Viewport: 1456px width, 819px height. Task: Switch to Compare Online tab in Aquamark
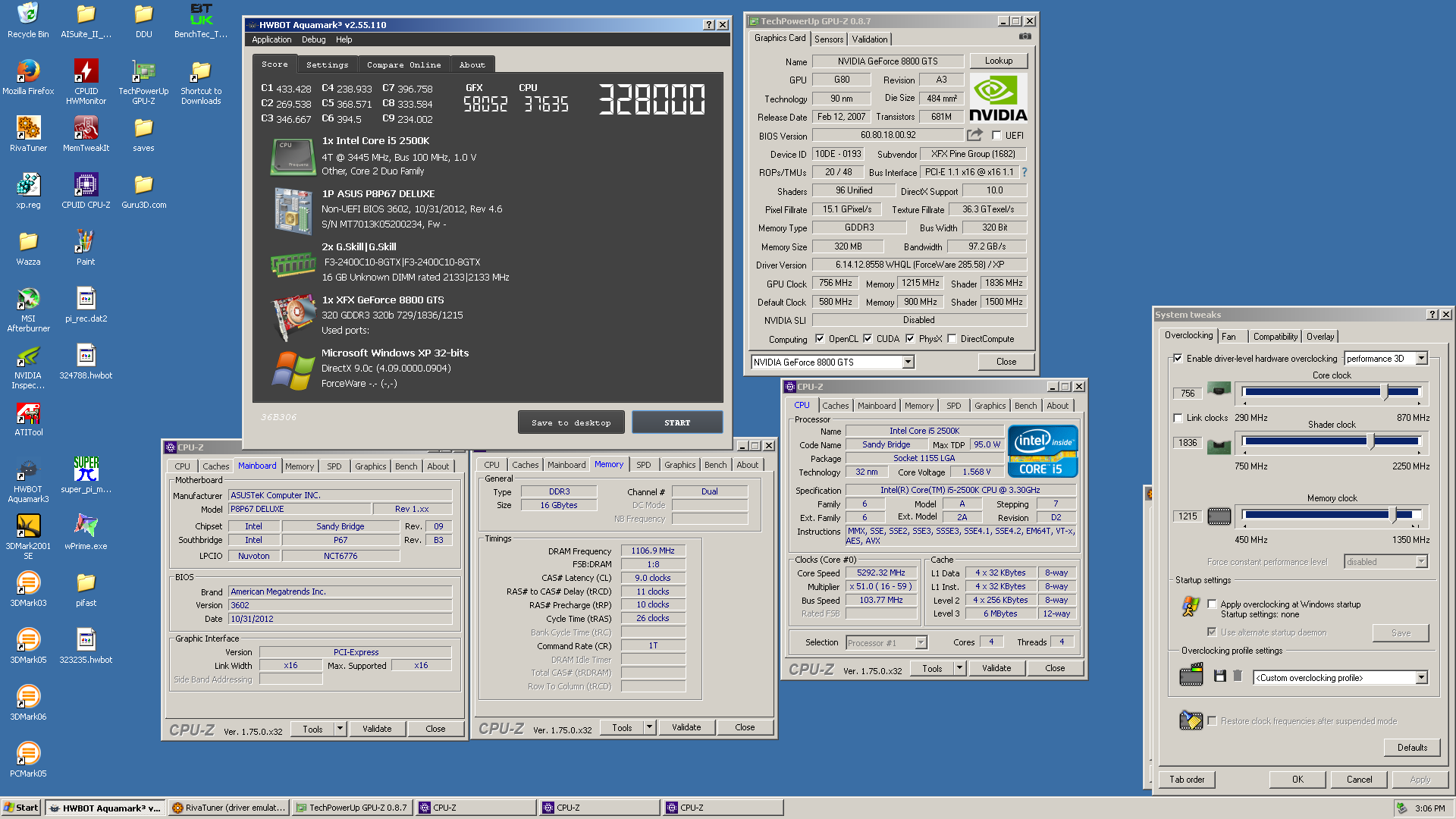point(403,65)
